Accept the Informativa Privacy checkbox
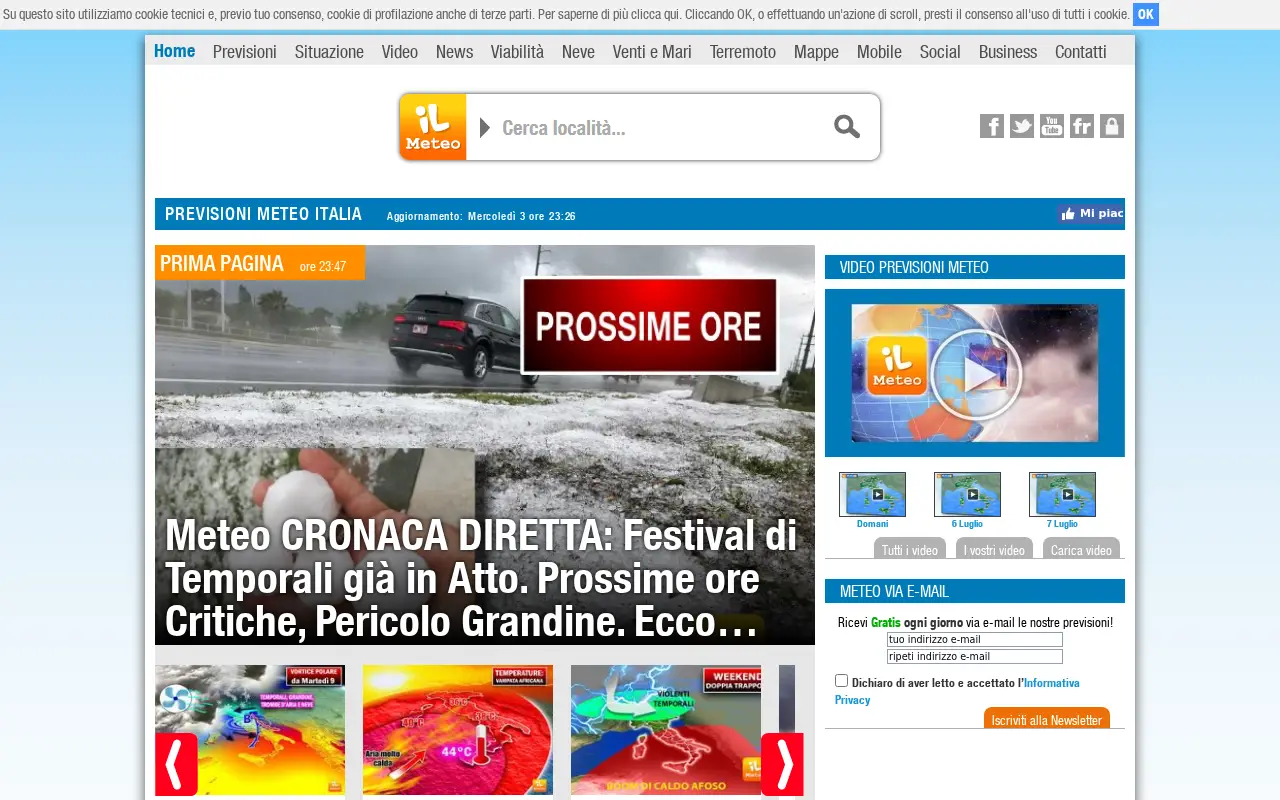The image size is (1280, 800). pyautogui.click(x=842, y=681)
